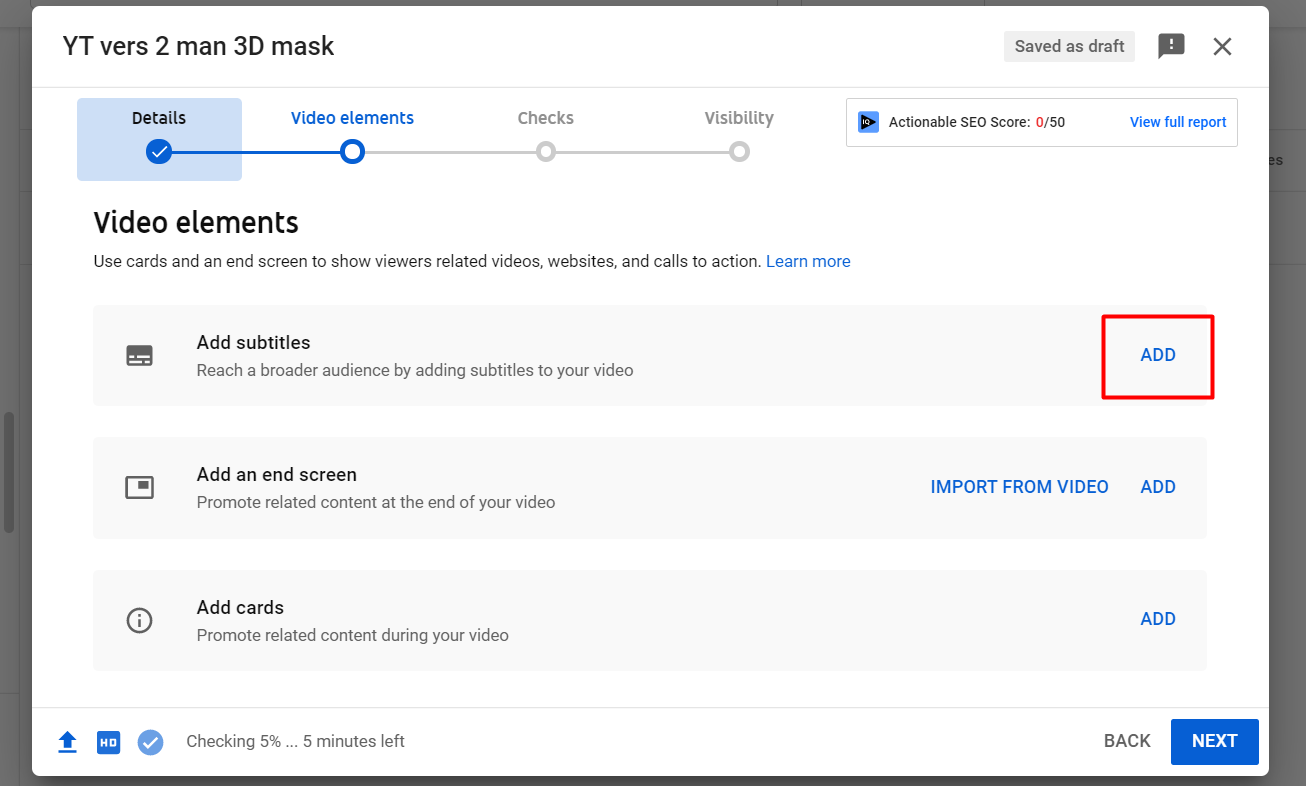Import end screen from video
This screenshot has height=786, width=1306.
(x=1019, y=487)
